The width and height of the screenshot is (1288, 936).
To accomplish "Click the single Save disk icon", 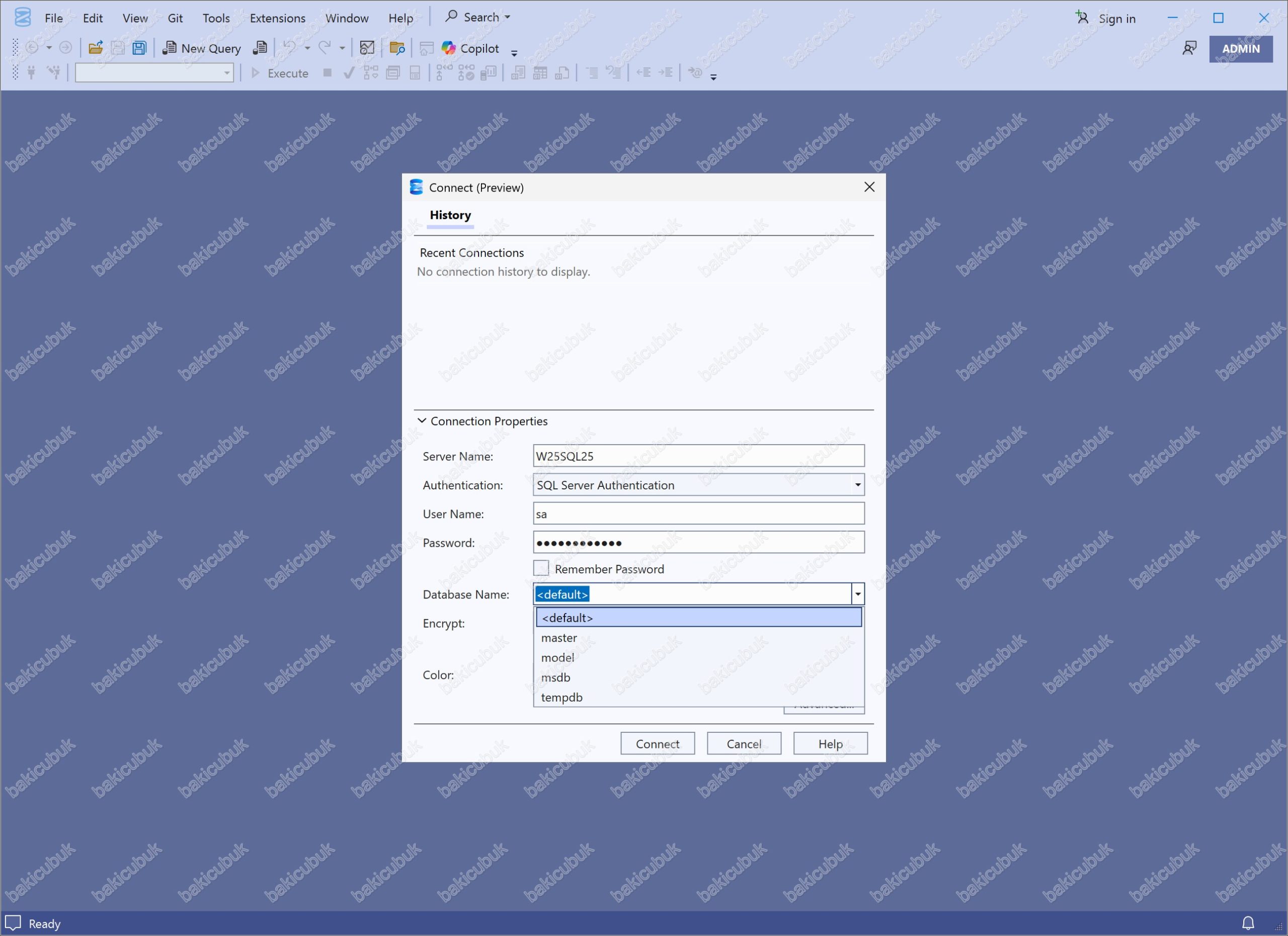I will pos(118,48).
